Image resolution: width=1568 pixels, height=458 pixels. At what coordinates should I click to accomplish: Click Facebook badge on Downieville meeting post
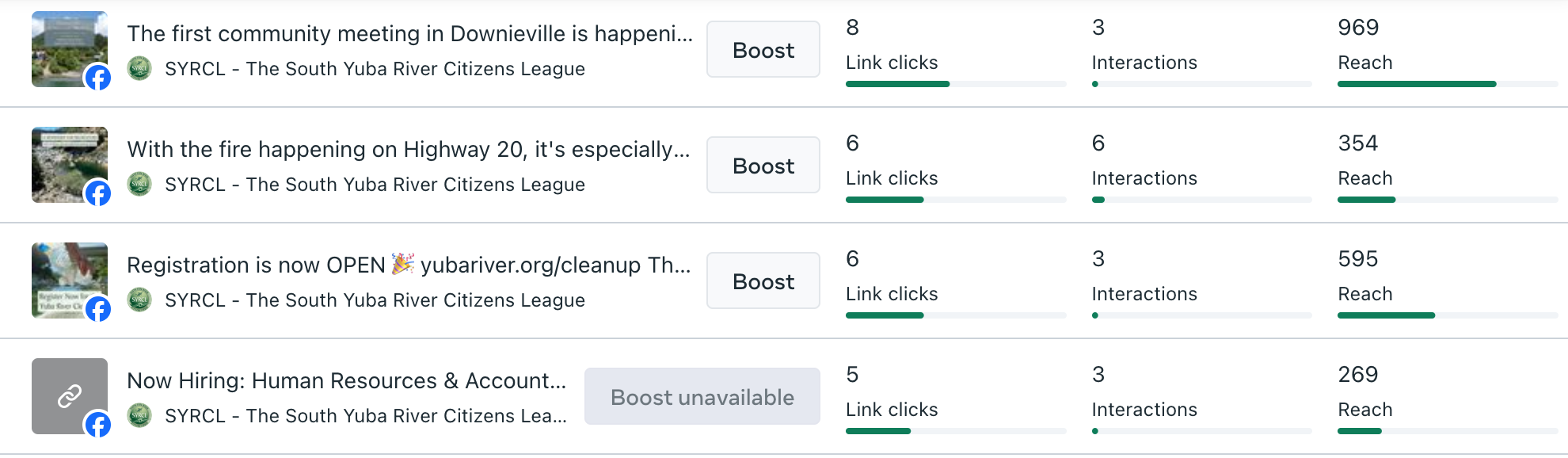(98, 77)
